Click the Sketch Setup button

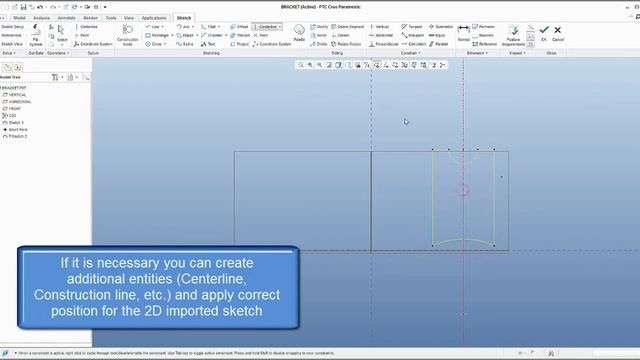pyautogui.click(x=13, y=27)
